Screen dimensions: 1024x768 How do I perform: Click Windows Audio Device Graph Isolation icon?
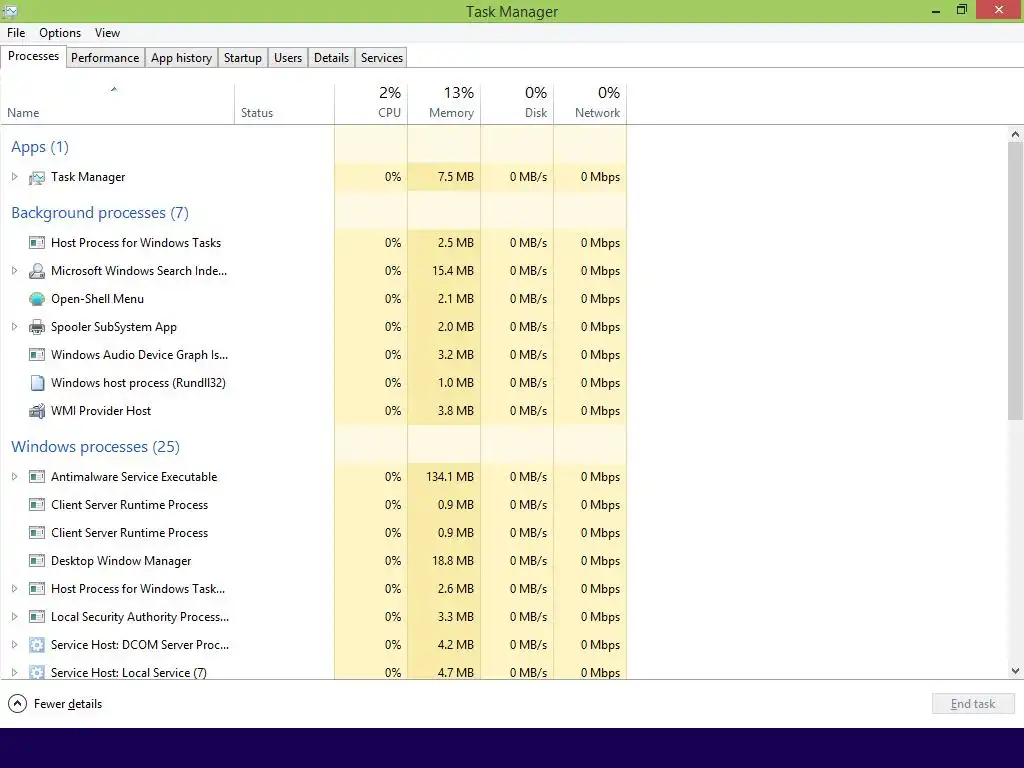tap(37, 355)
